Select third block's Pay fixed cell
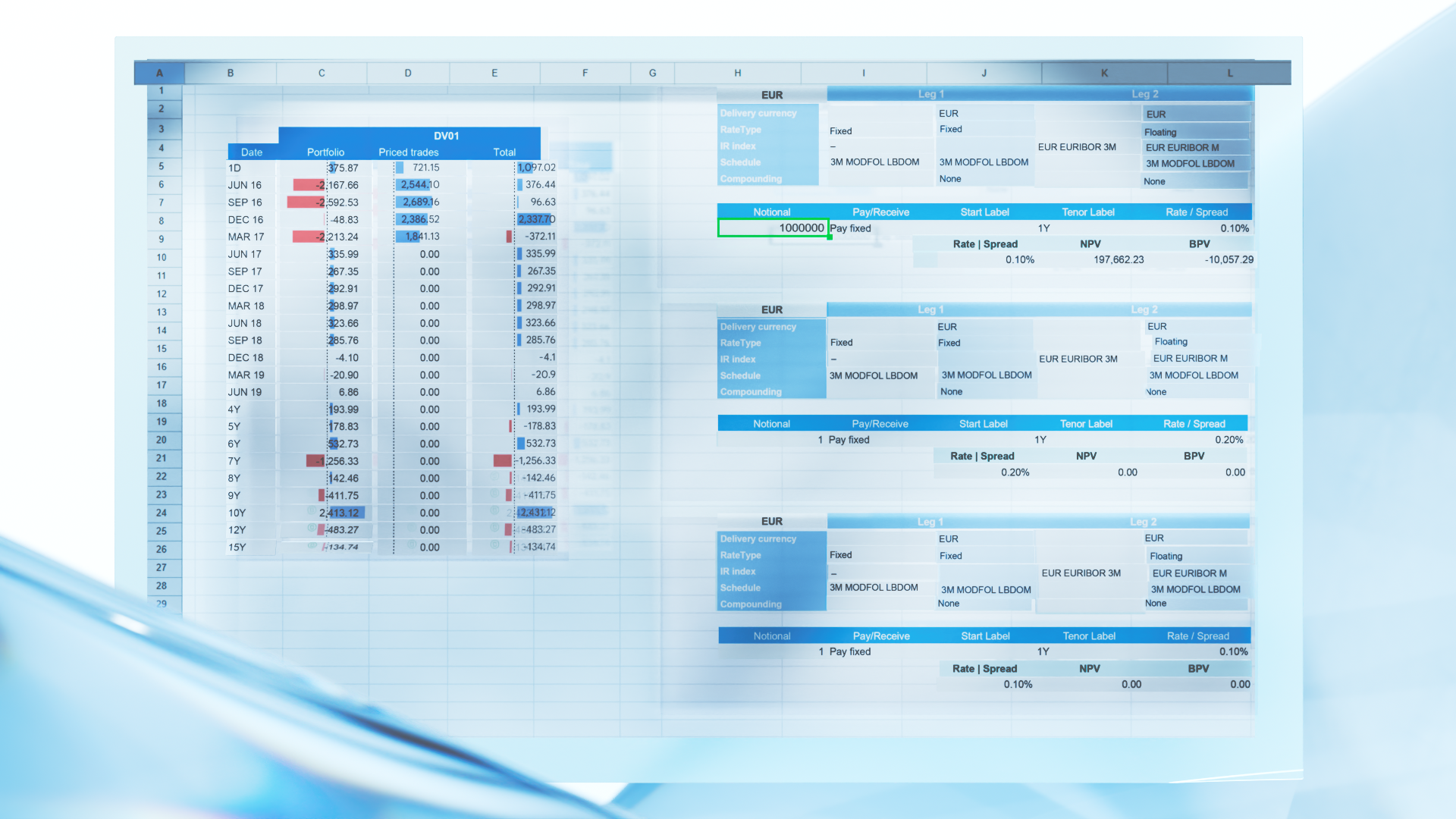Viewport: 1456px width, 819px height. [x=849, y=651]
